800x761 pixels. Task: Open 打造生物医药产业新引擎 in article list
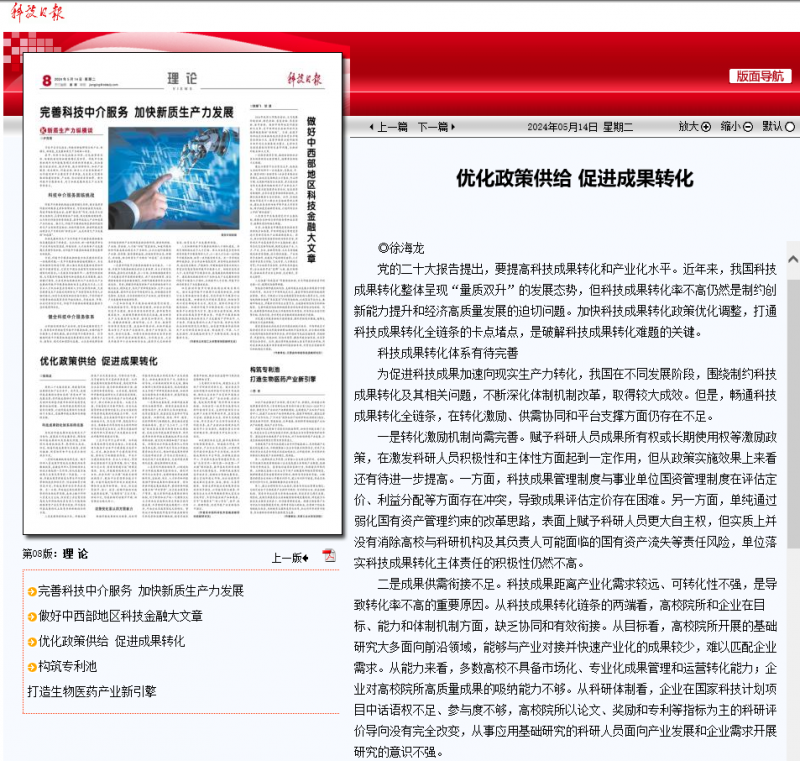[92, 692]
